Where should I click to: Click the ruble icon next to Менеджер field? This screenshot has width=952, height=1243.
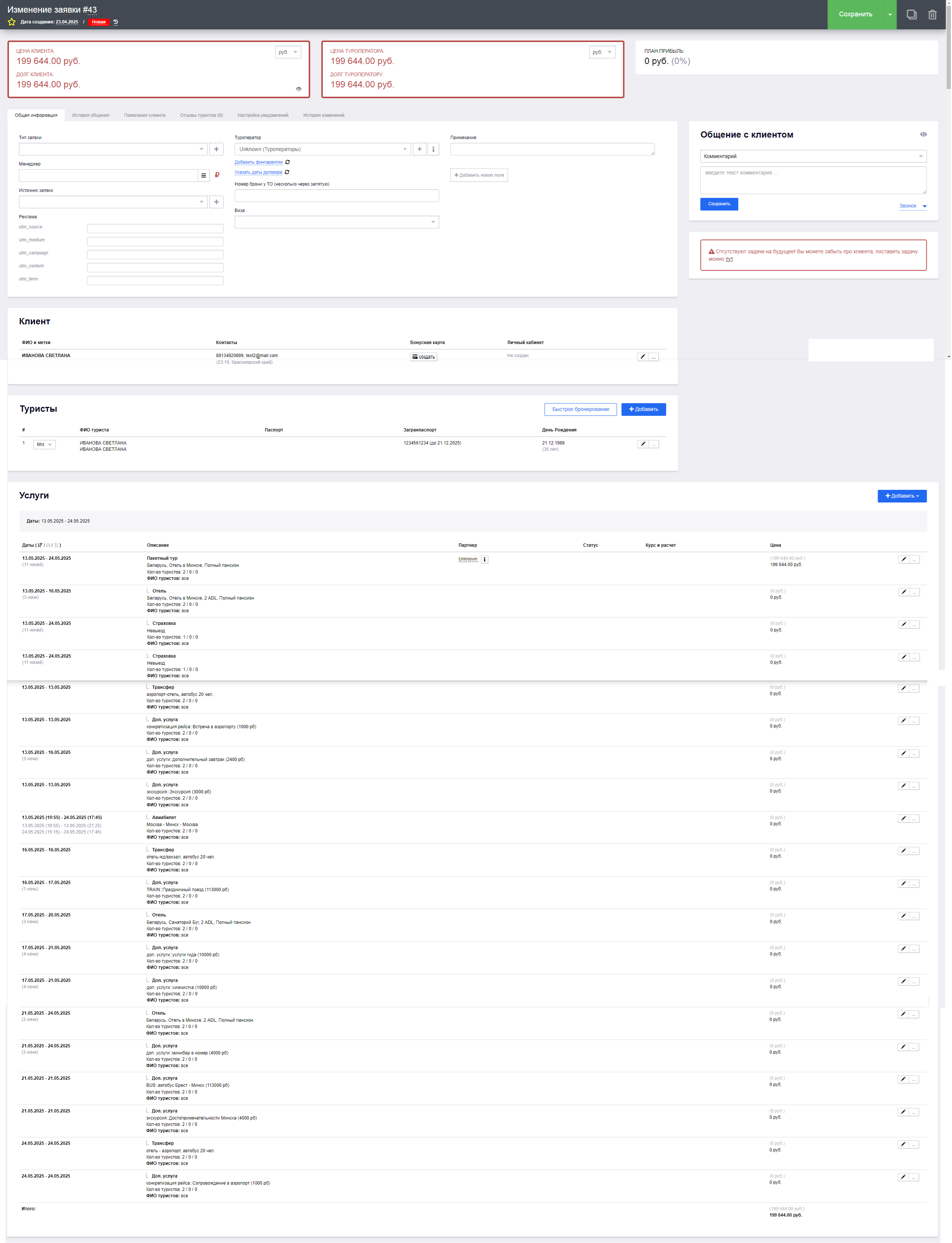217,175
